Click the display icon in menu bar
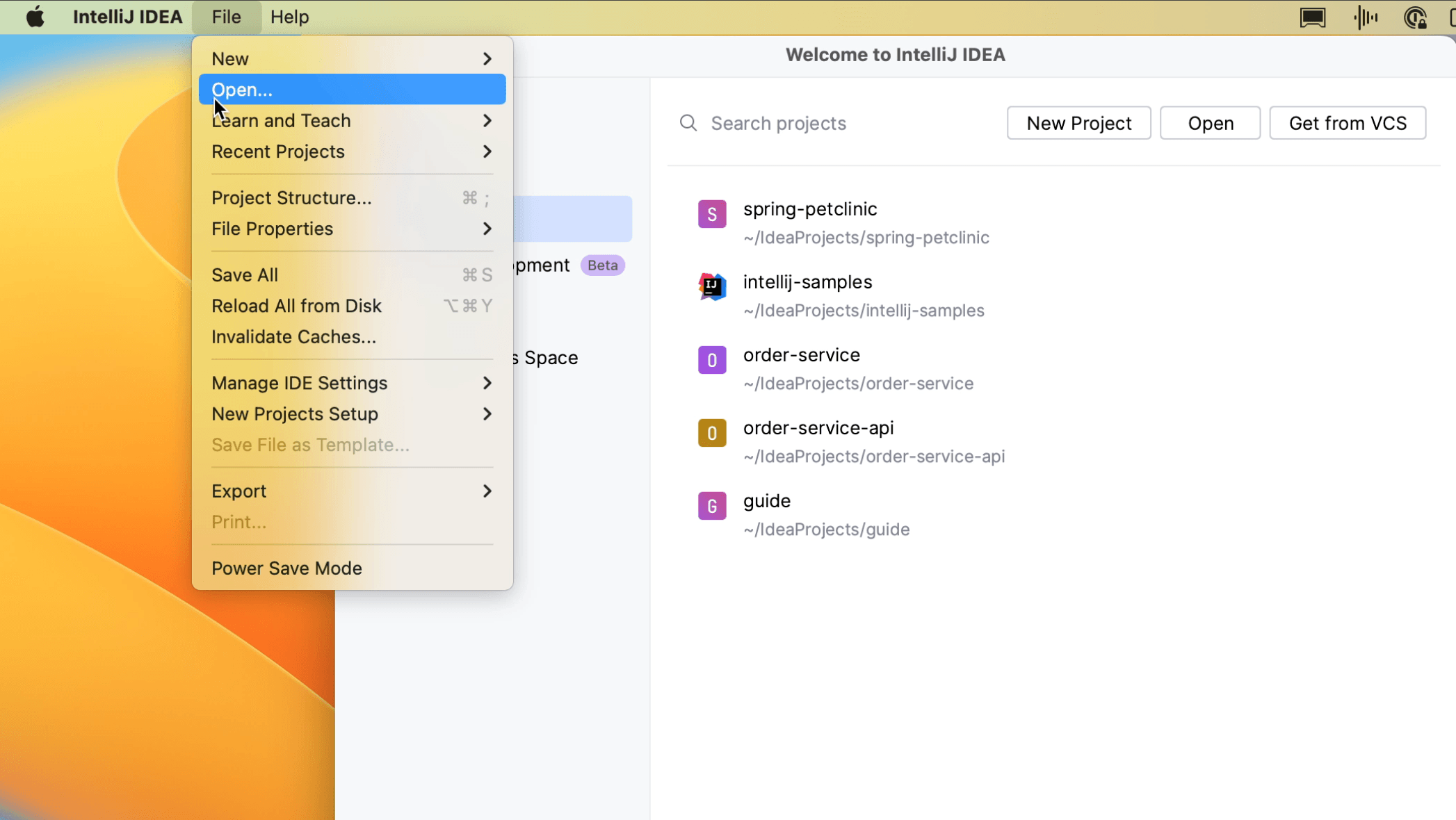The height and width of the screenshot is (820, 1456). click(1313, 17)
